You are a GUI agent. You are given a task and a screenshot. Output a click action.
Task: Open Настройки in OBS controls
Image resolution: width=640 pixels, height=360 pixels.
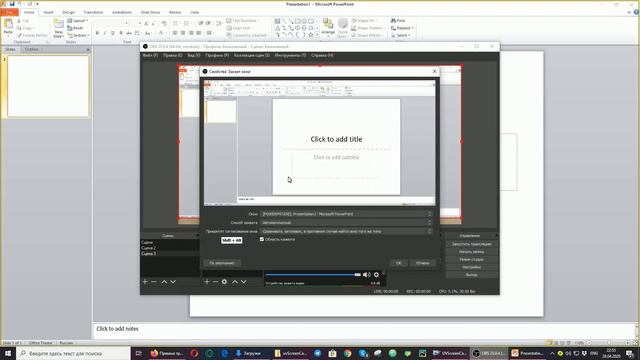pyautogui.click(x=471, y=267)
